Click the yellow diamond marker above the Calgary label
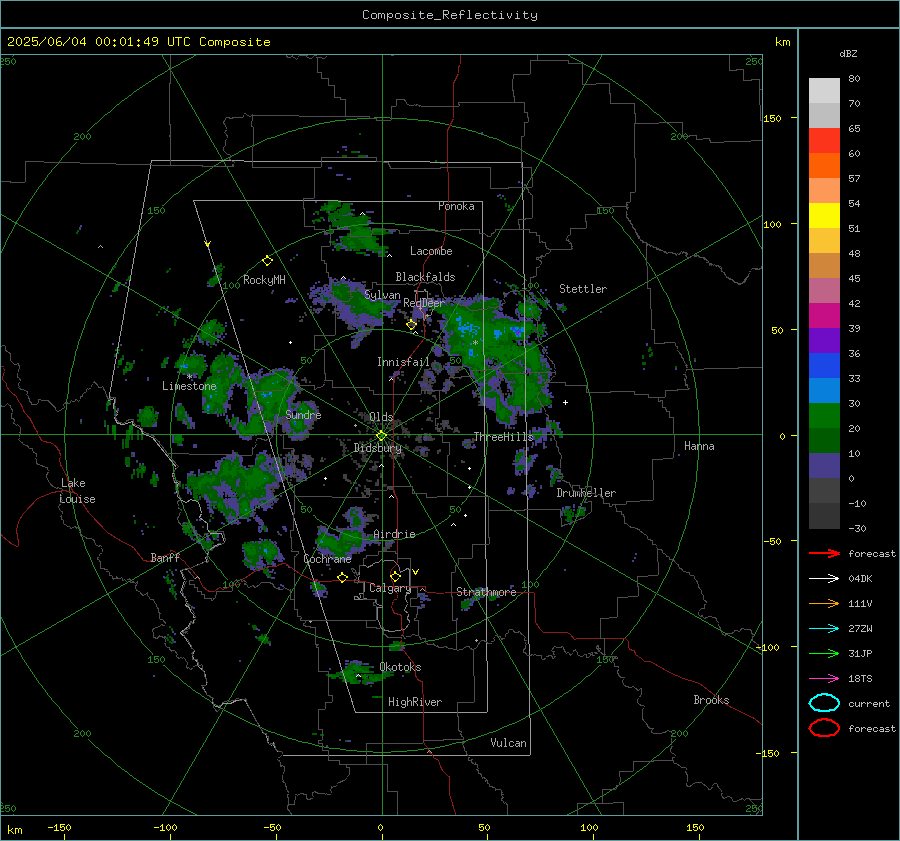Viewport: 900px width, 841px height. click(x=395, y=576)
